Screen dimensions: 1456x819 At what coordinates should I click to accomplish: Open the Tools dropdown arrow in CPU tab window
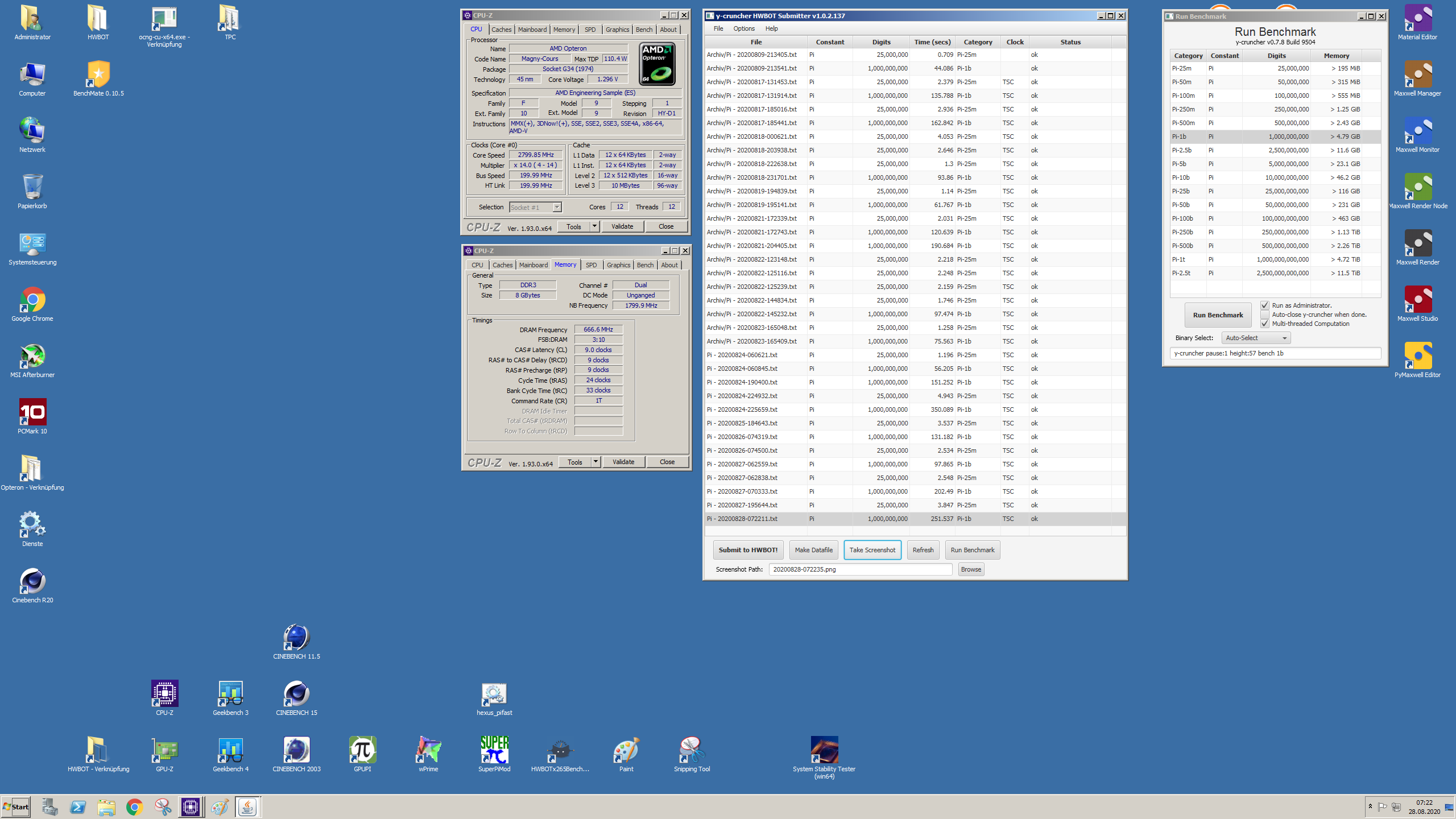coord(594,226)
